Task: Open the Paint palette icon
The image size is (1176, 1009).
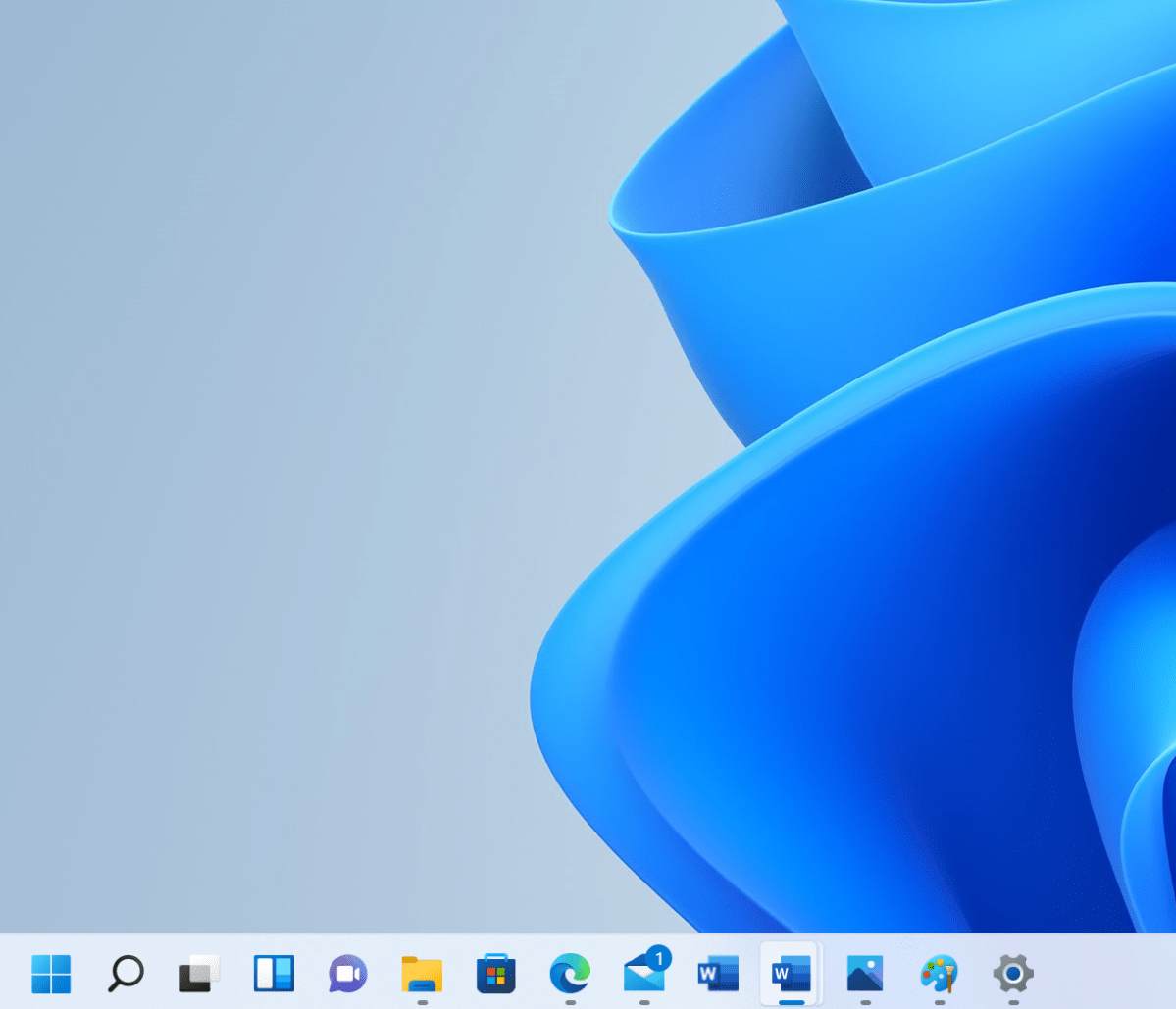Action: coord(939,974)
